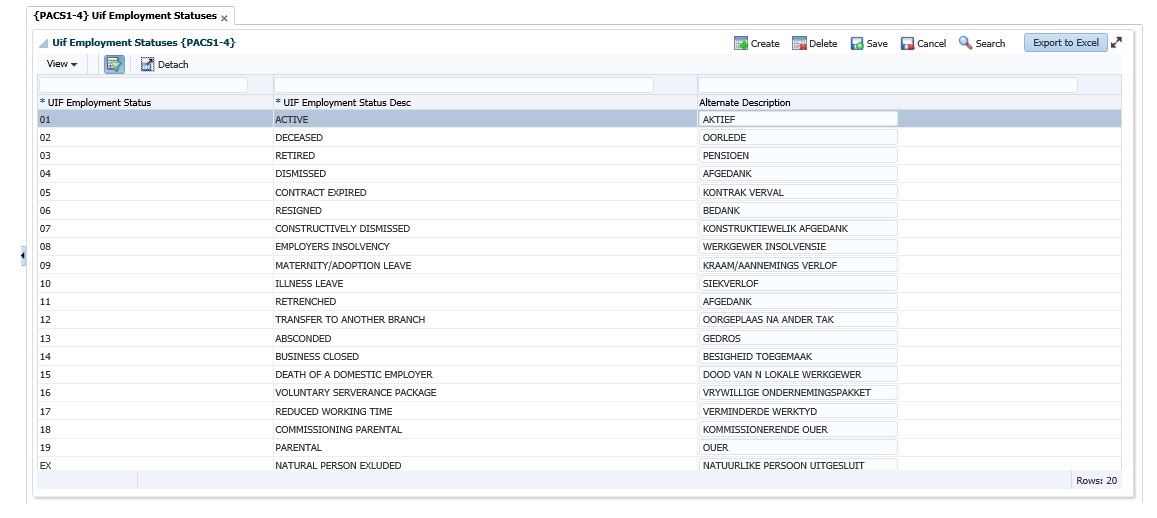This screenshot has height=518, width=1157.
Task: Edit the OORGEPLAAS NA ANDER TAK field
Action: coord(798,320)
